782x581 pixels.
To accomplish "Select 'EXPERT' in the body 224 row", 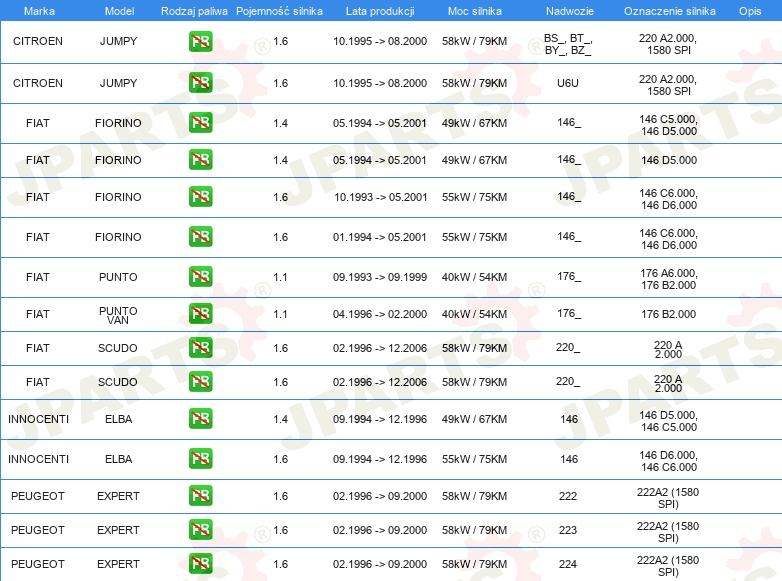I will coord(118,564).
